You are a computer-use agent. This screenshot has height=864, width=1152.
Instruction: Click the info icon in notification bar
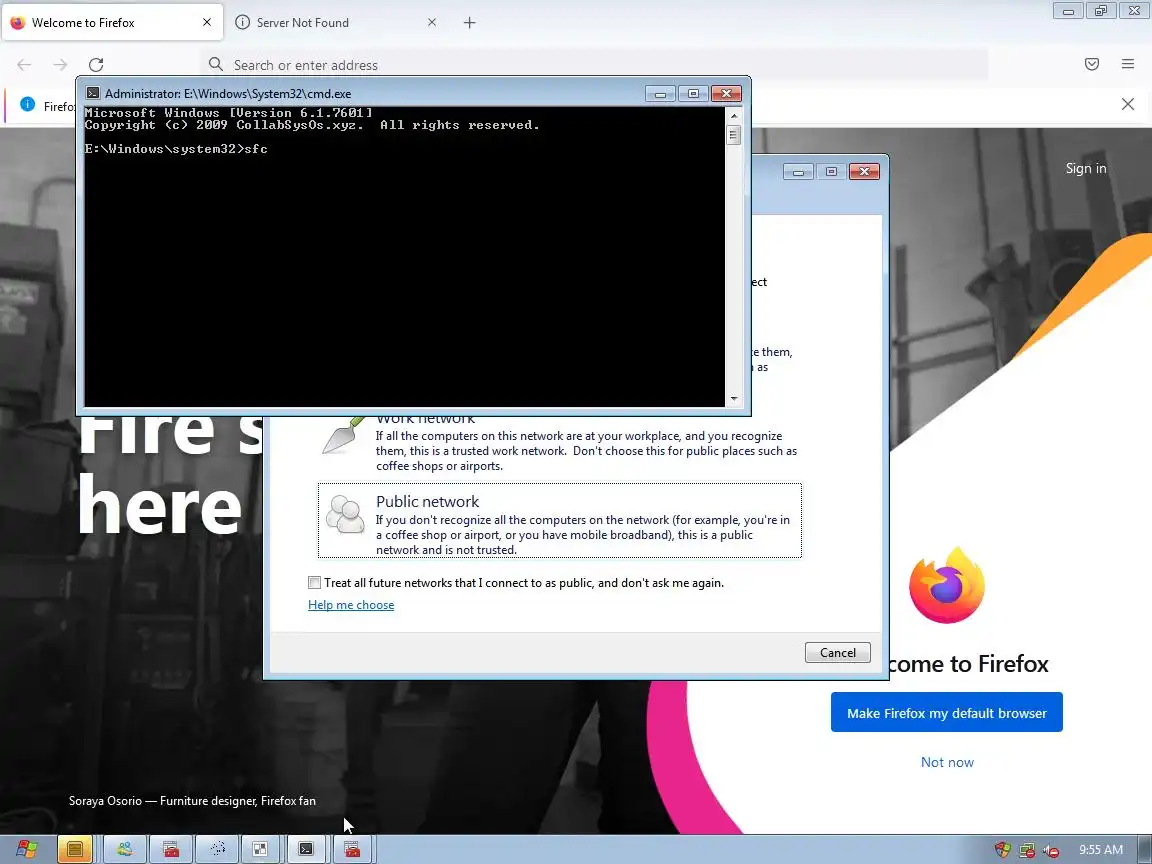pos(27,104)
